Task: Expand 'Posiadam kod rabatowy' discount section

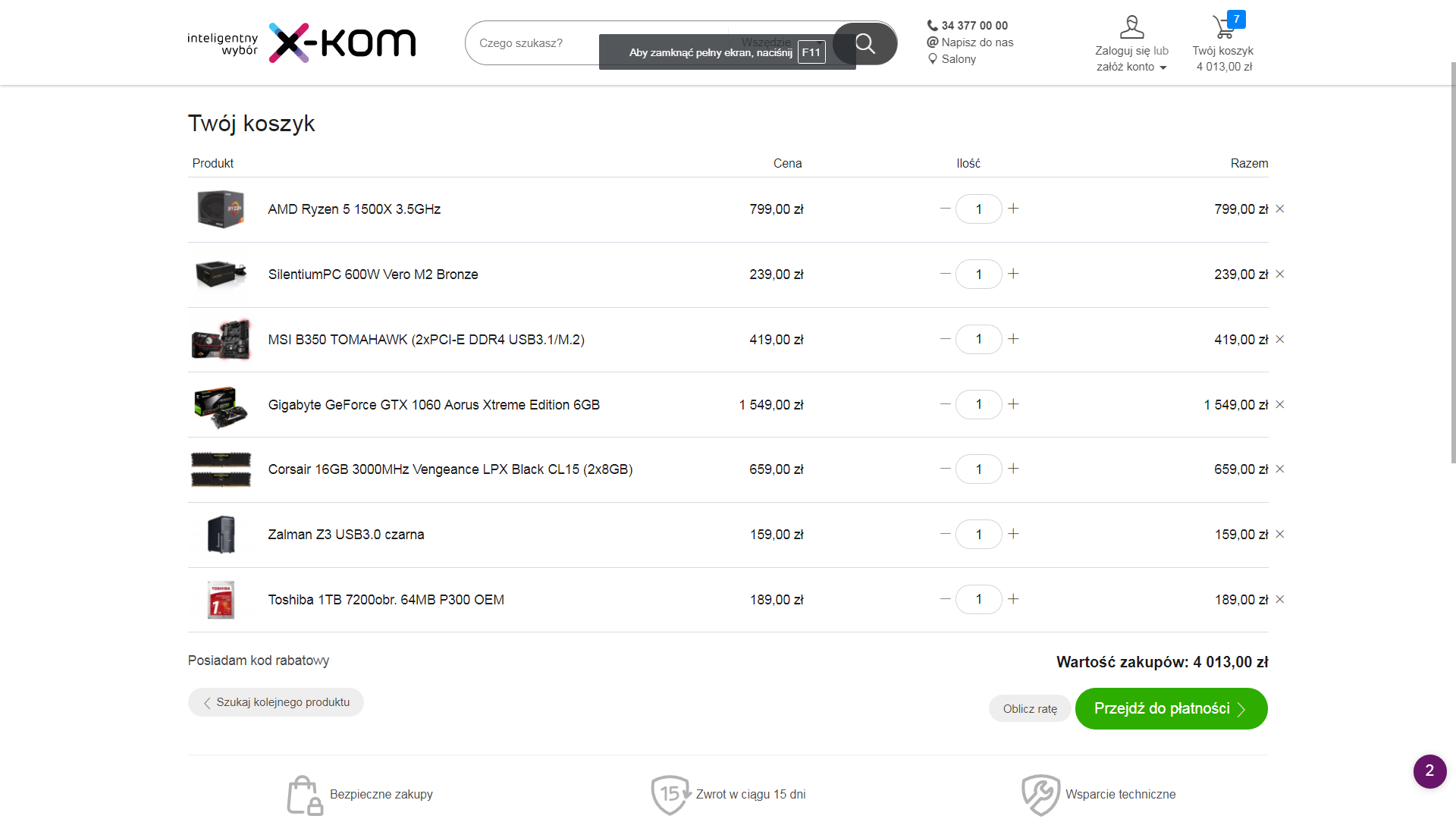Action: coord(259,661)
